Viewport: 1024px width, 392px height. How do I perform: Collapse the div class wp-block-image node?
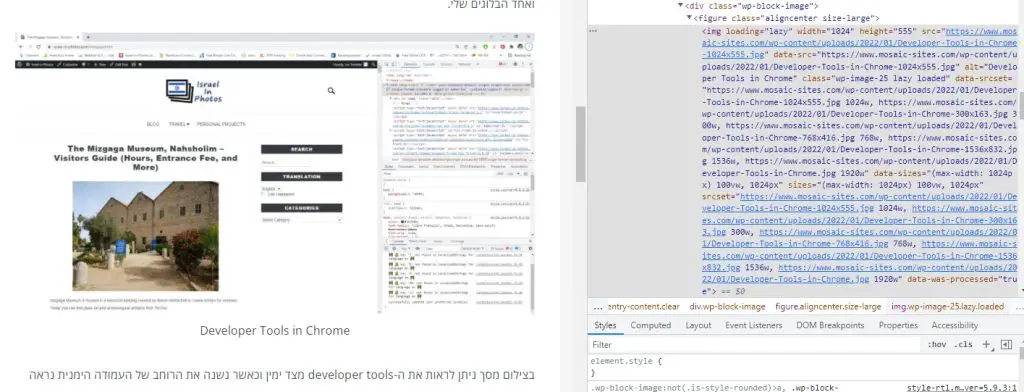(680, 5)
